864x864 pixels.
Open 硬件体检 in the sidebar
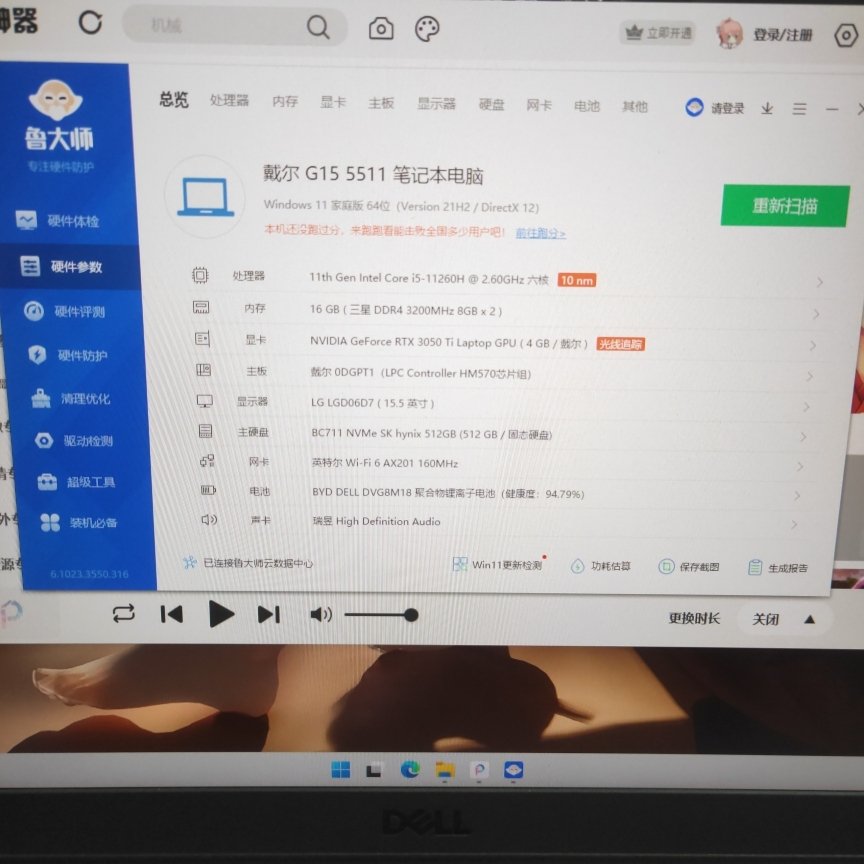[58, 221]
